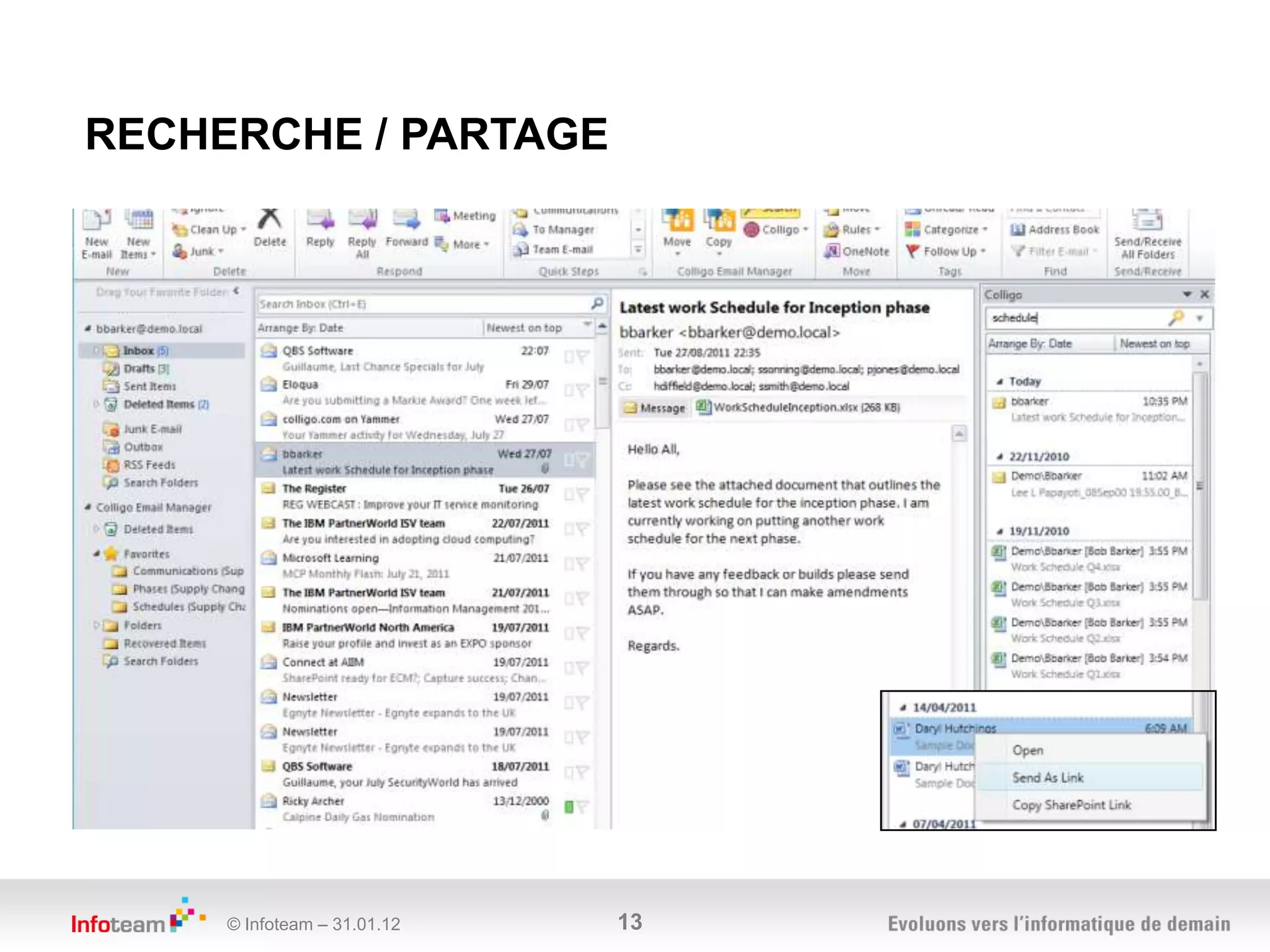Click the Colligo search key icon
The height and width of the screenshot is (952, 1270).
pyautogui.click(x=1176, y=318)
